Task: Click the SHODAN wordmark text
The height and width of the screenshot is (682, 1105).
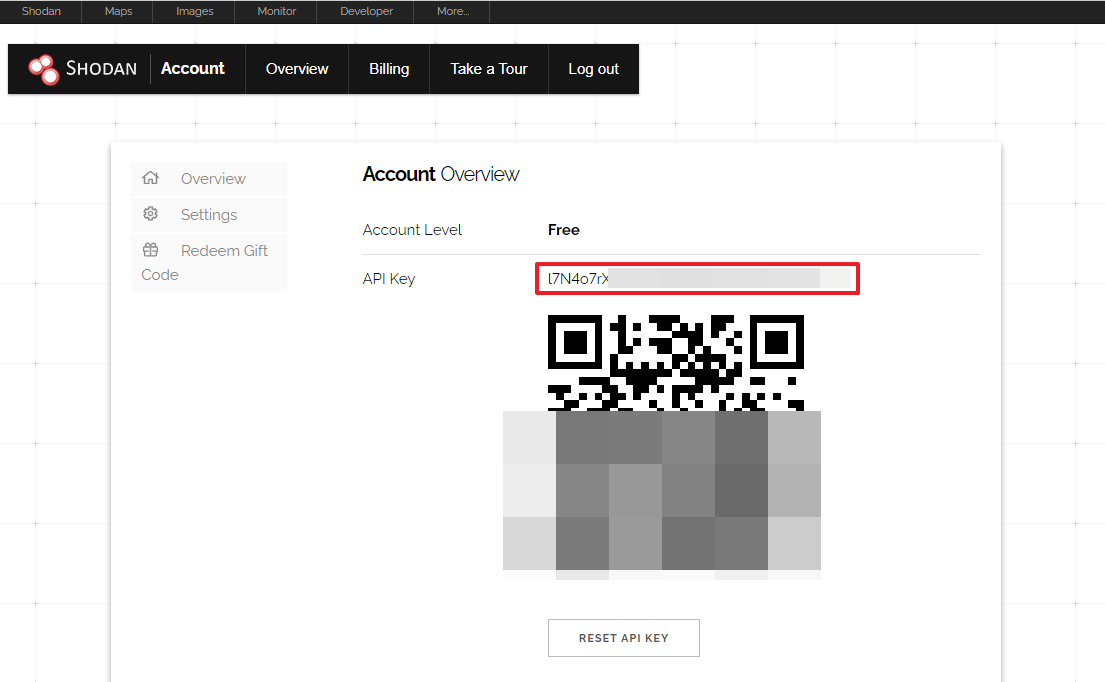Action: 101,68
